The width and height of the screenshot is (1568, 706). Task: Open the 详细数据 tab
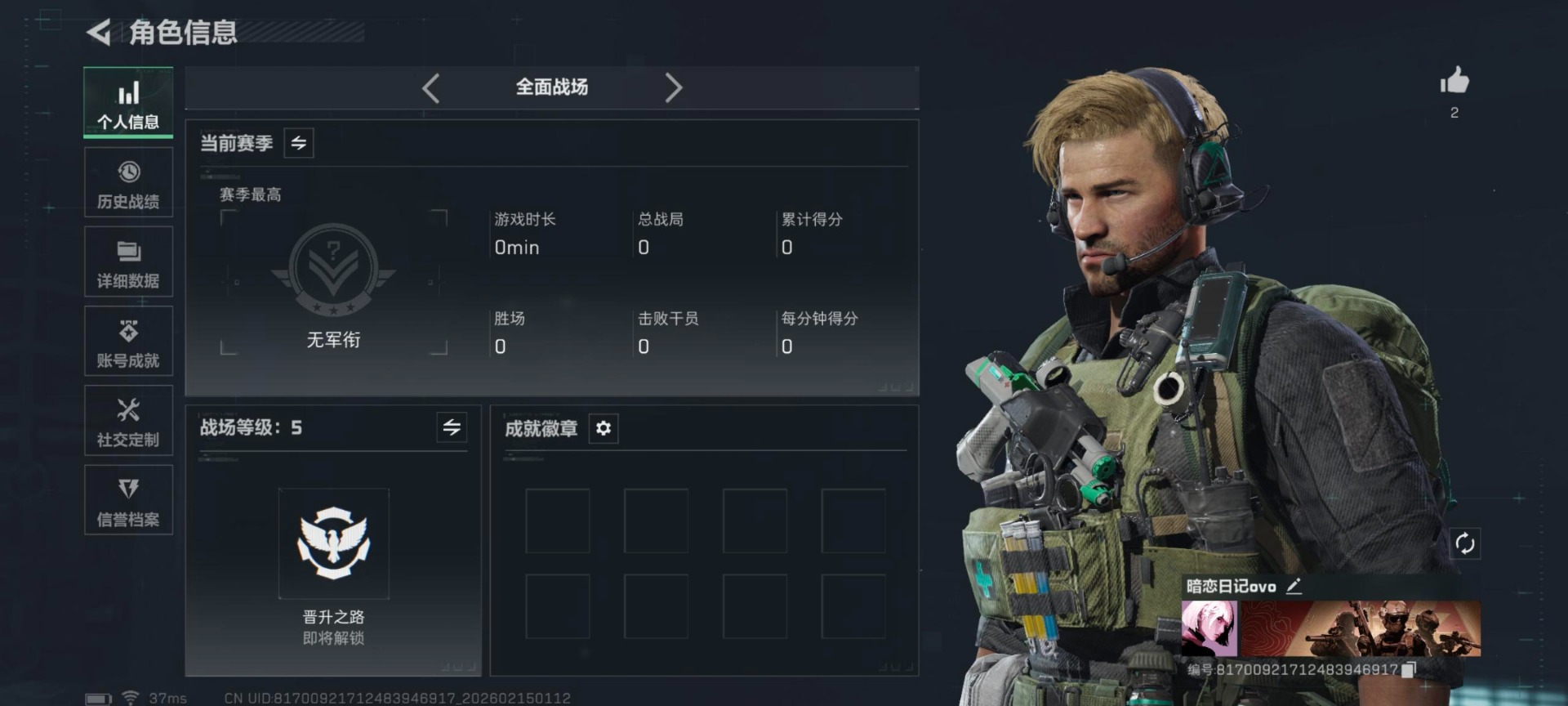point(128,261)
